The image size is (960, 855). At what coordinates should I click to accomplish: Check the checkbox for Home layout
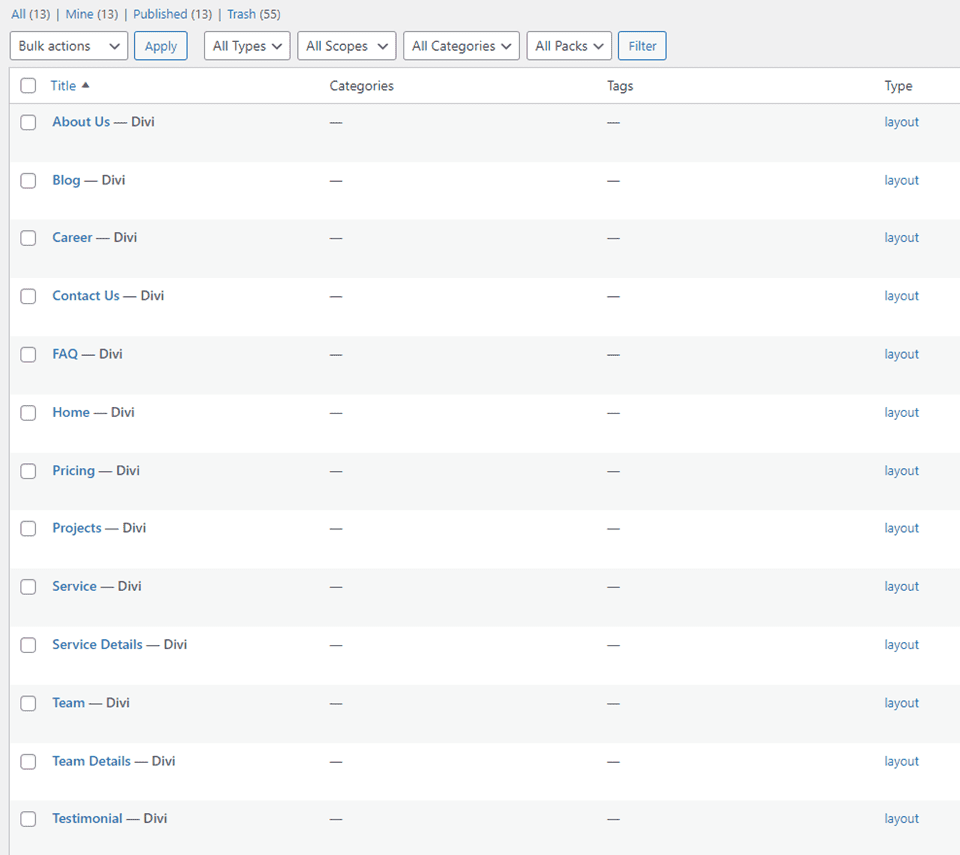click(x=28, y=412)
